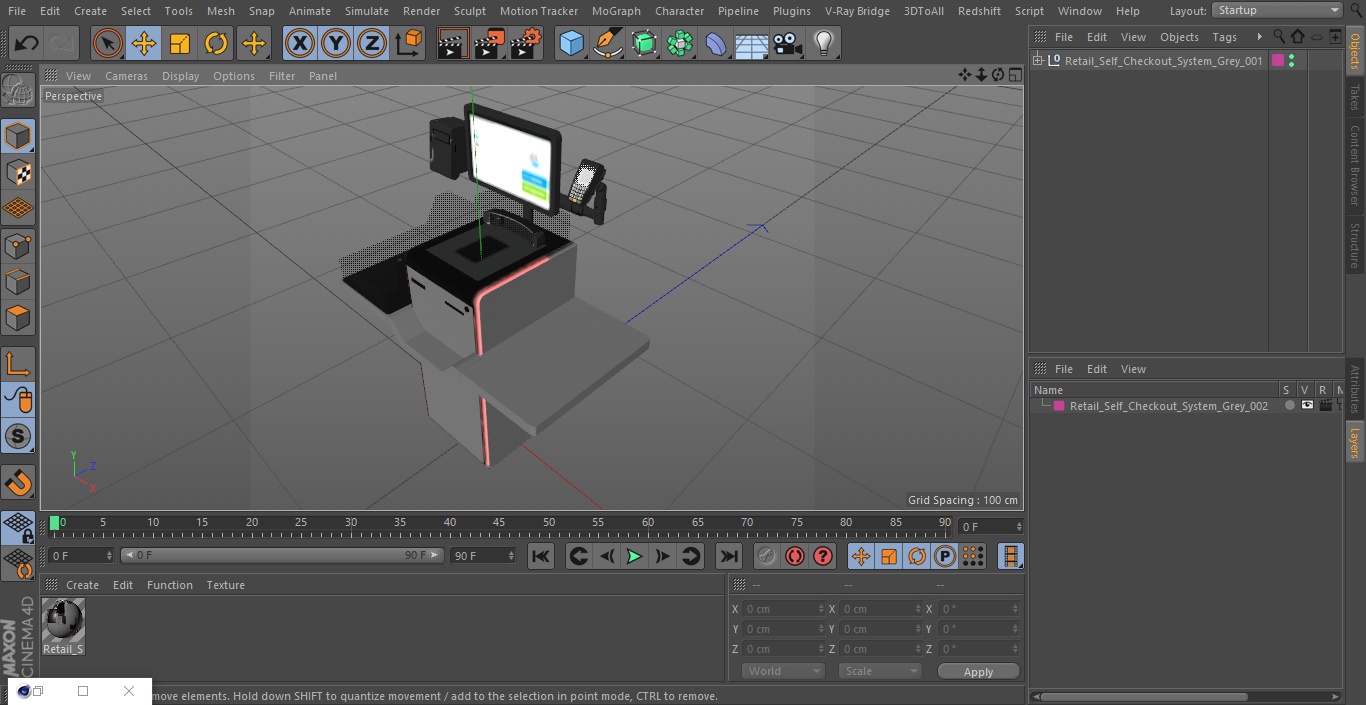The width and height of the screenshot is (1366, 705).
Task: Expand Retail_Self_Checkout_System_Grey_001 object
Action: click(x=1038, y=61)
